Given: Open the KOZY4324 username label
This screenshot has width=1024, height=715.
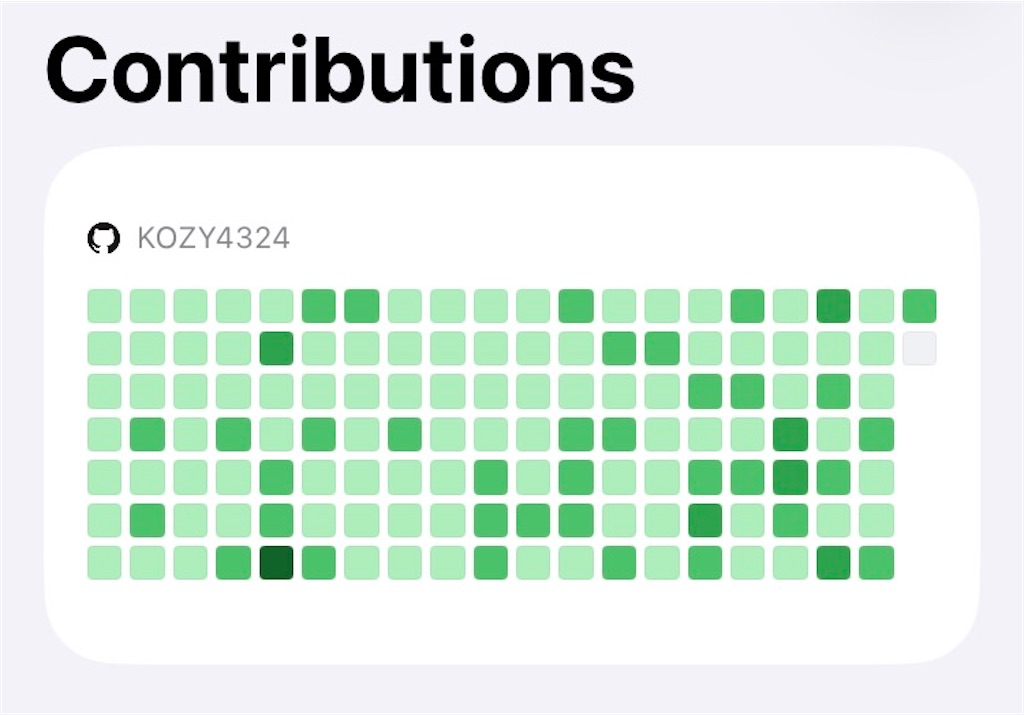Looking at the screenshot, I should click(214, 238).
